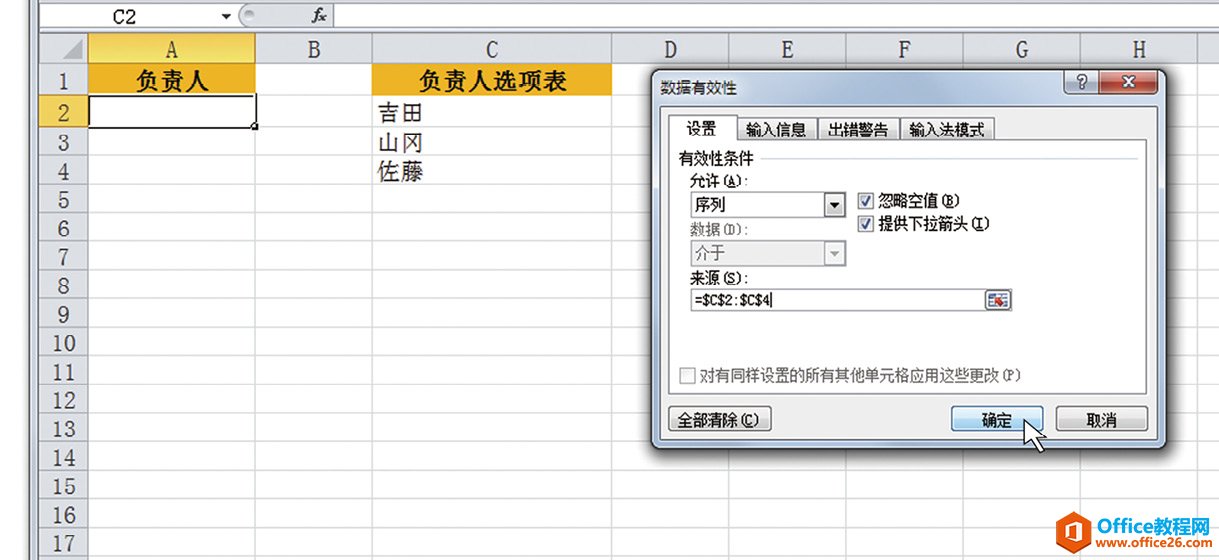Switch to the 出错警告 tab

tap(858, 130)
